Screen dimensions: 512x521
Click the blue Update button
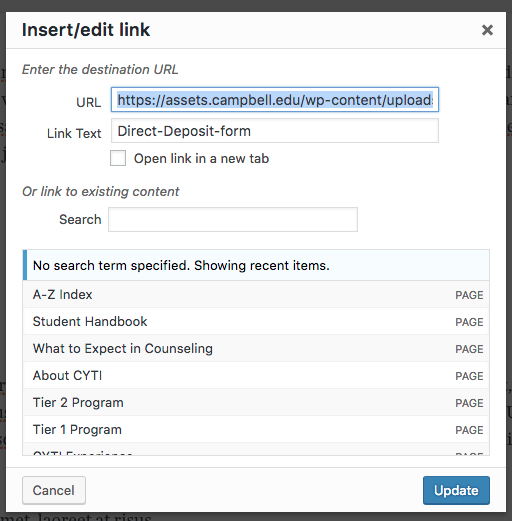456,490
